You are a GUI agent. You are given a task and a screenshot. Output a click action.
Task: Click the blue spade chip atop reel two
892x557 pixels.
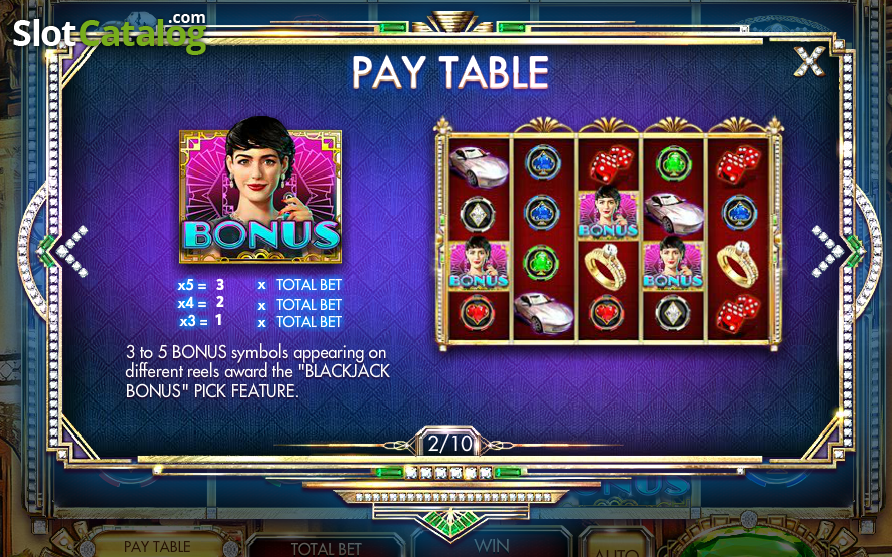[542, 163]
